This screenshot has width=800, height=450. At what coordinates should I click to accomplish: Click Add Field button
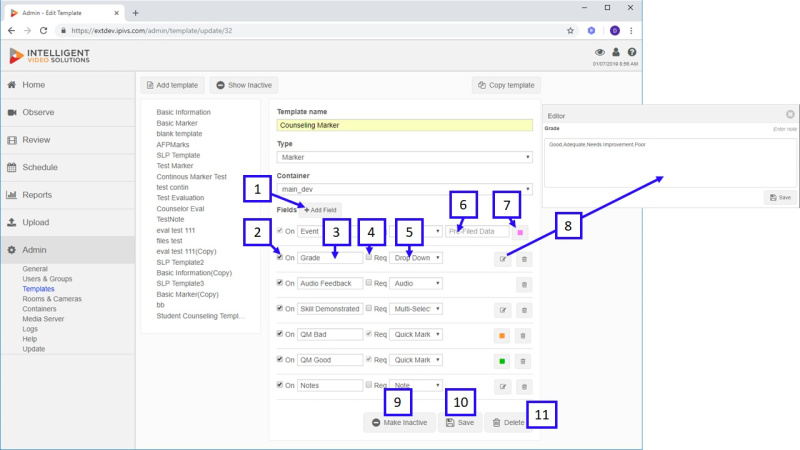click(320, 210)
